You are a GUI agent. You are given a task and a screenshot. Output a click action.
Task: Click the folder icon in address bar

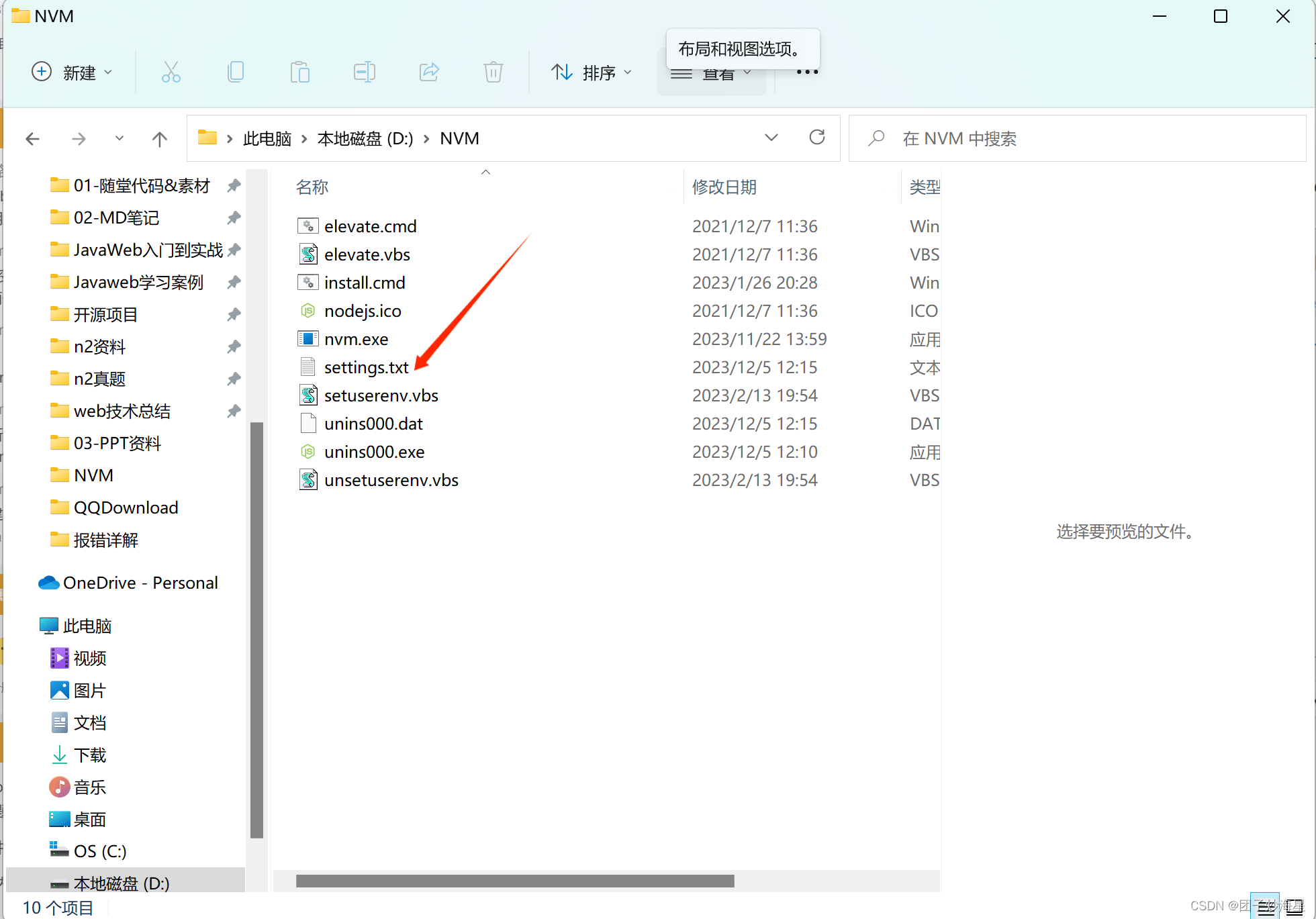point(207,138)
